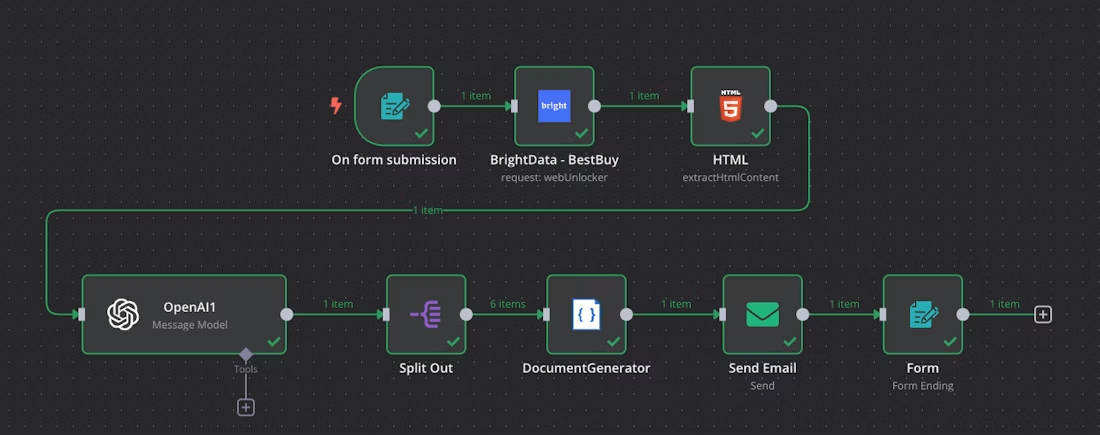The height and width of the screenshot is (435, 1100).
Task: Click input connector of DocumentGenerator
Action: point(546,314)
